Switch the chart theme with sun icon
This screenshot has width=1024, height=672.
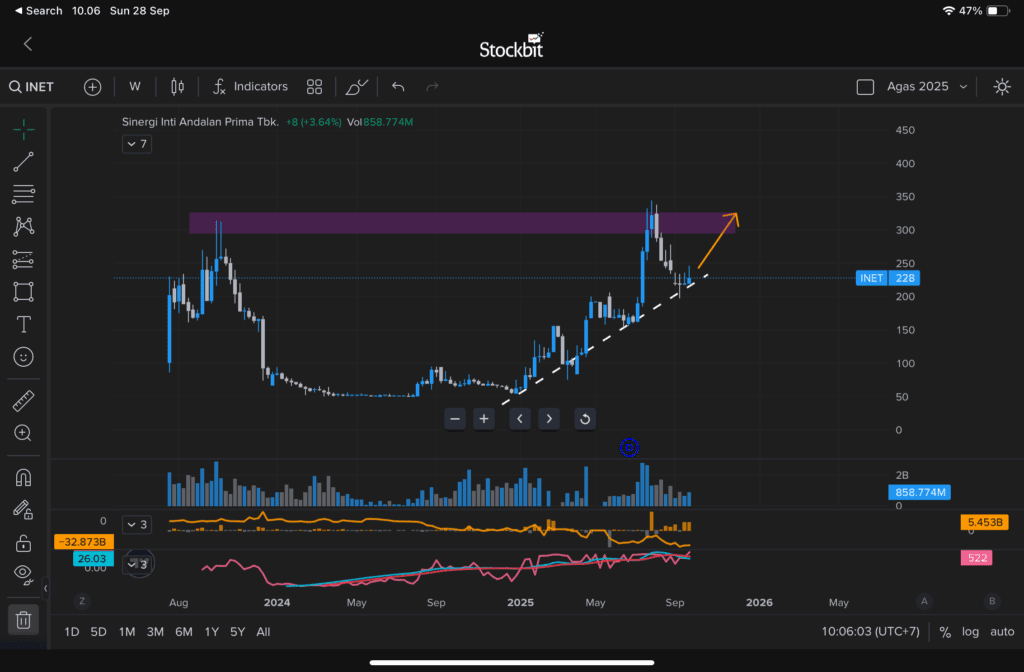coord(1001,87)
